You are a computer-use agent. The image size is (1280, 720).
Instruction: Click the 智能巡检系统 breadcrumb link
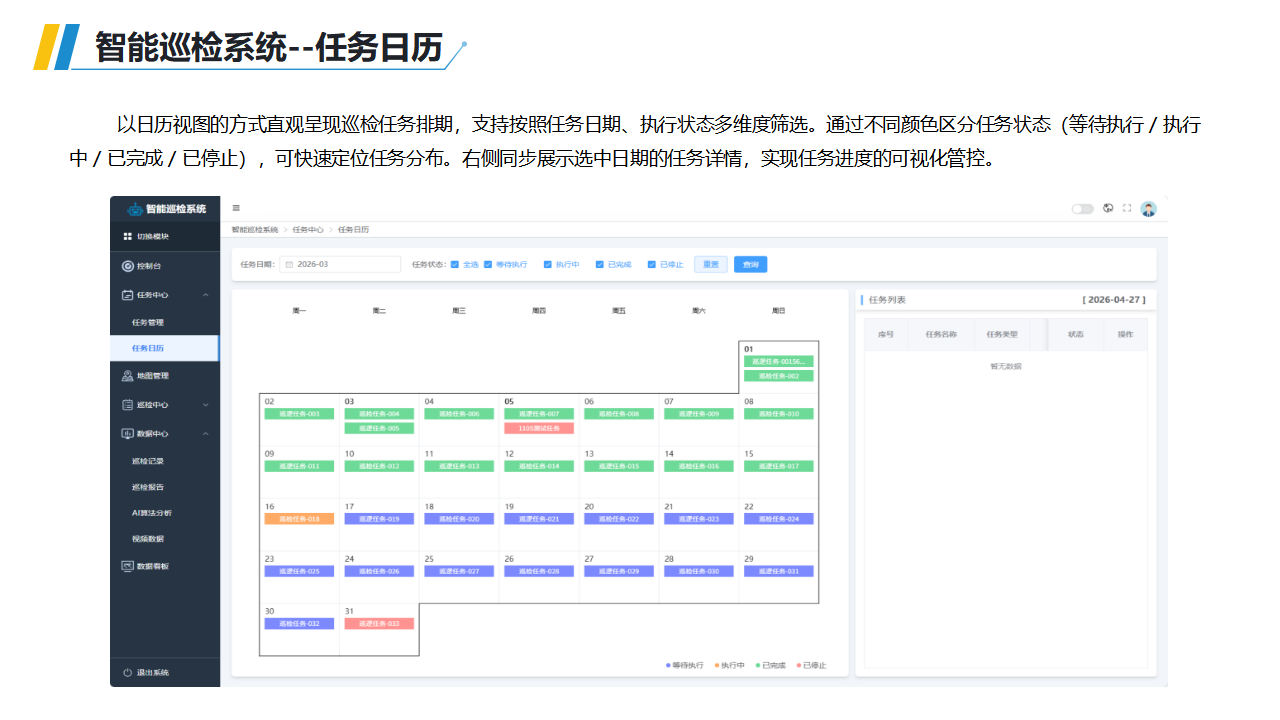click(255, 230)
